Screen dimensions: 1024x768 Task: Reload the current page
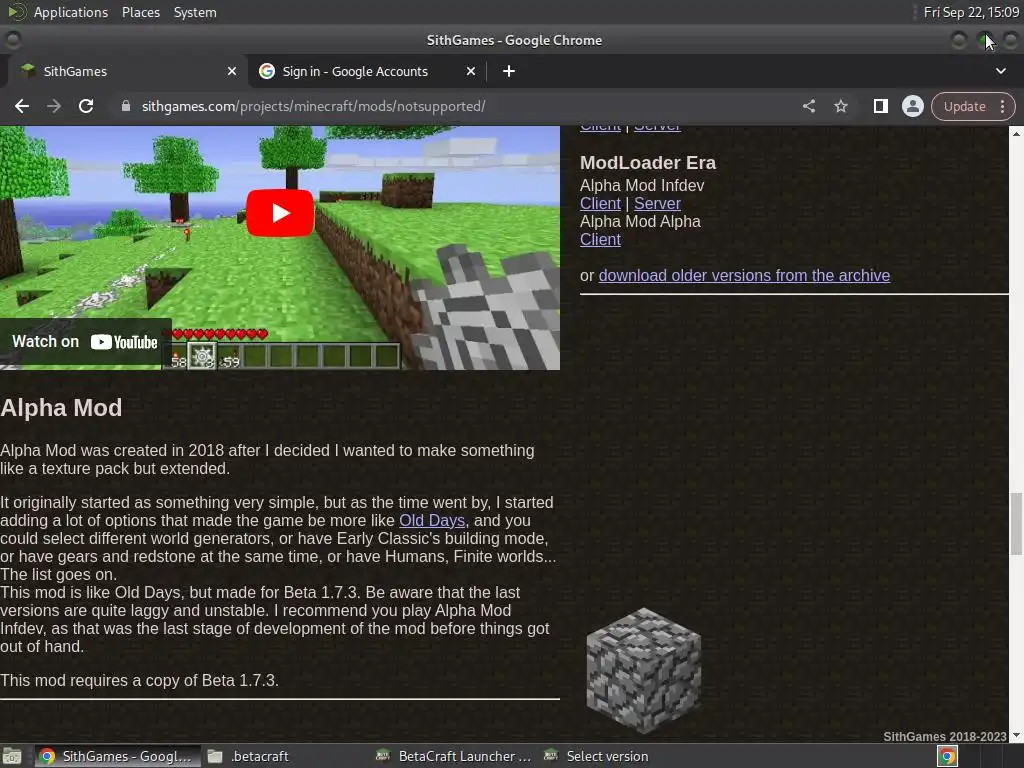pos(86,106)
